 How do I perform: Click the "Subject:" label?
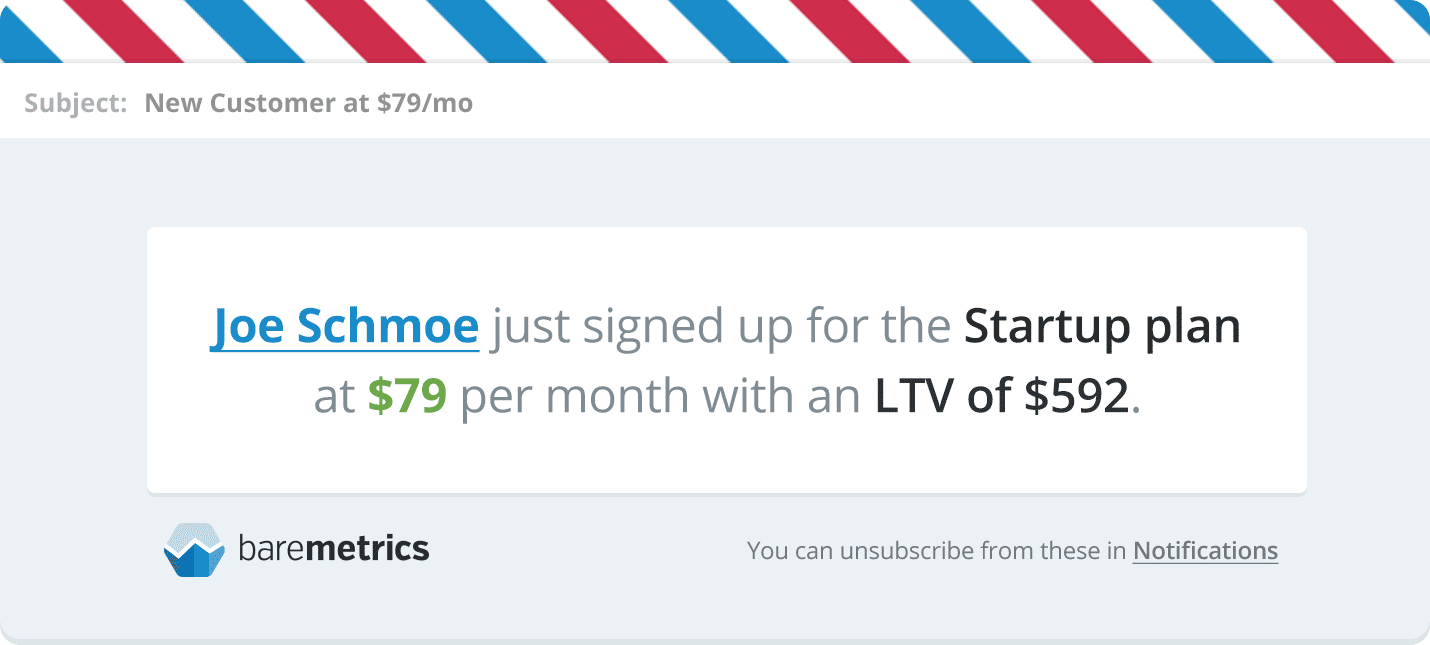[x=76, y=103]
